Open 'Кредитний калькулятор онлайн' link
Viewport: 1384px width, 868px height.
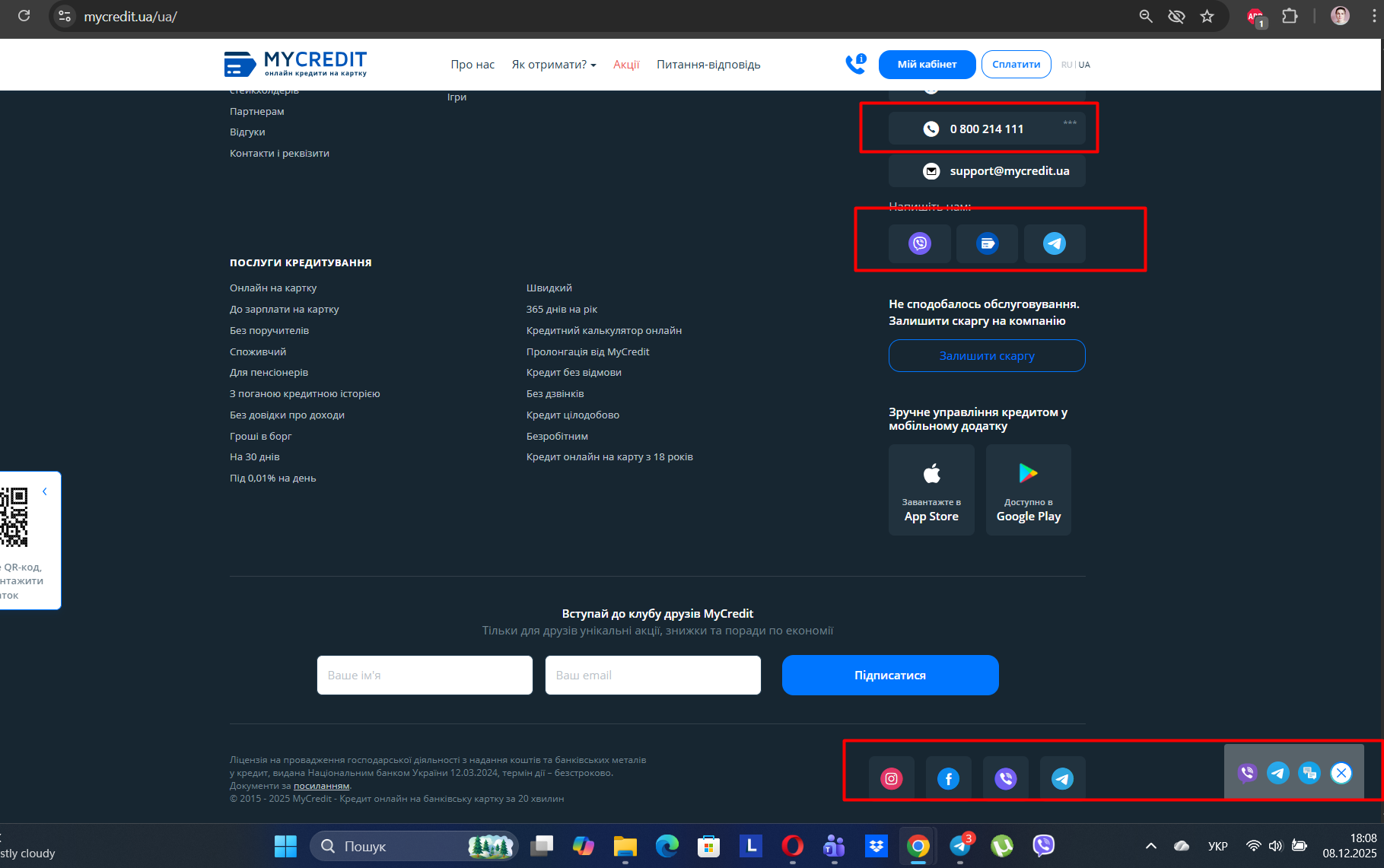pos(604,331)
